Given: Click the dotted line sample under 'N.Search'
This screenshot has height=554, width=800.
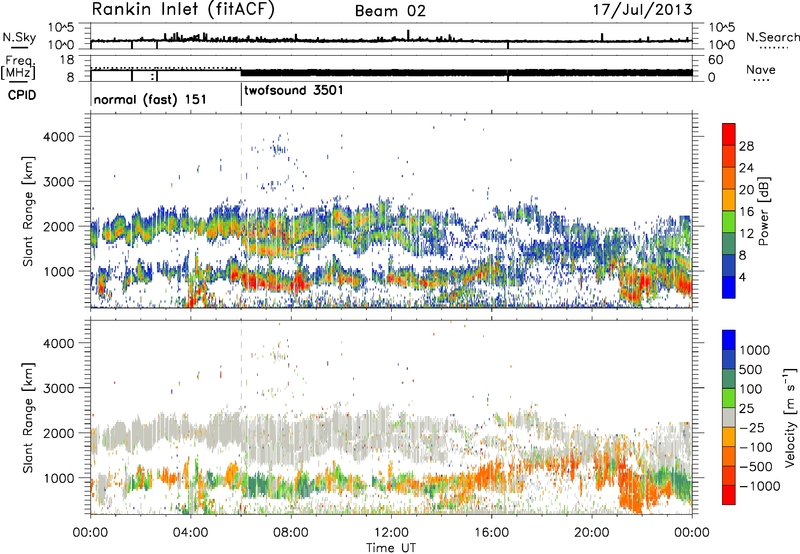Looking at the screenshot, I should coord(774,48).
